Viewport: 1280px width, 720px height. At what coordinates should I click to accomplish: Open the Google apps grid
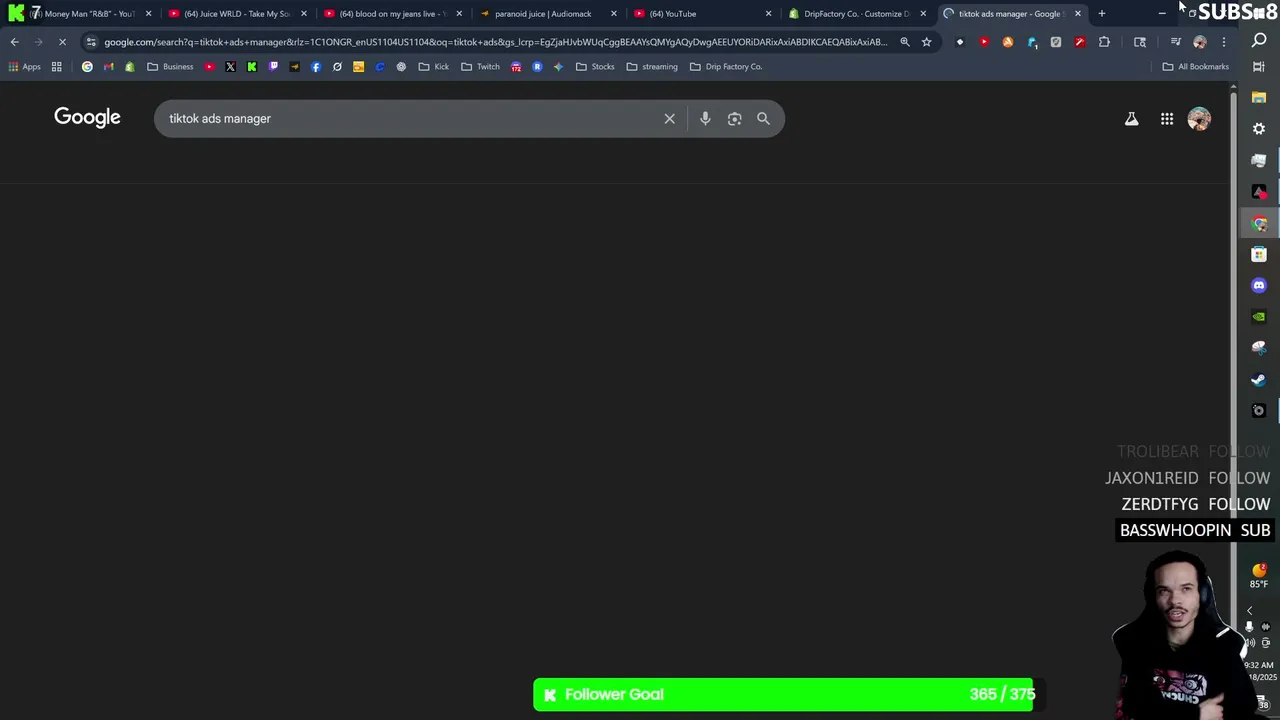pyautogui.click(x=1167, y=119)
